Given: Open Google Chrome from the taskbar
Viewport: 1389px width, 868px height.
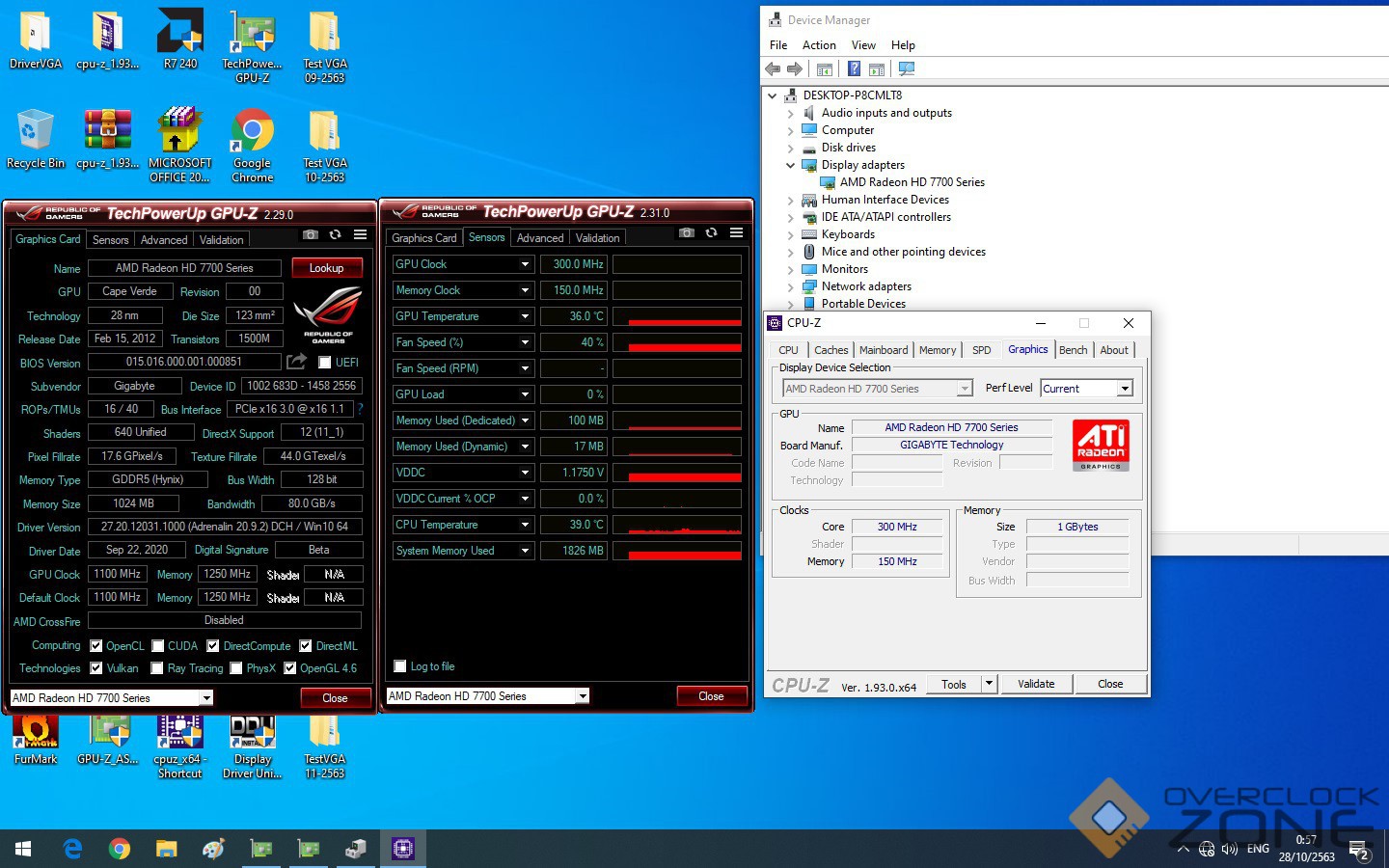Looking at the screenshot, I should [x=120, y=849].
